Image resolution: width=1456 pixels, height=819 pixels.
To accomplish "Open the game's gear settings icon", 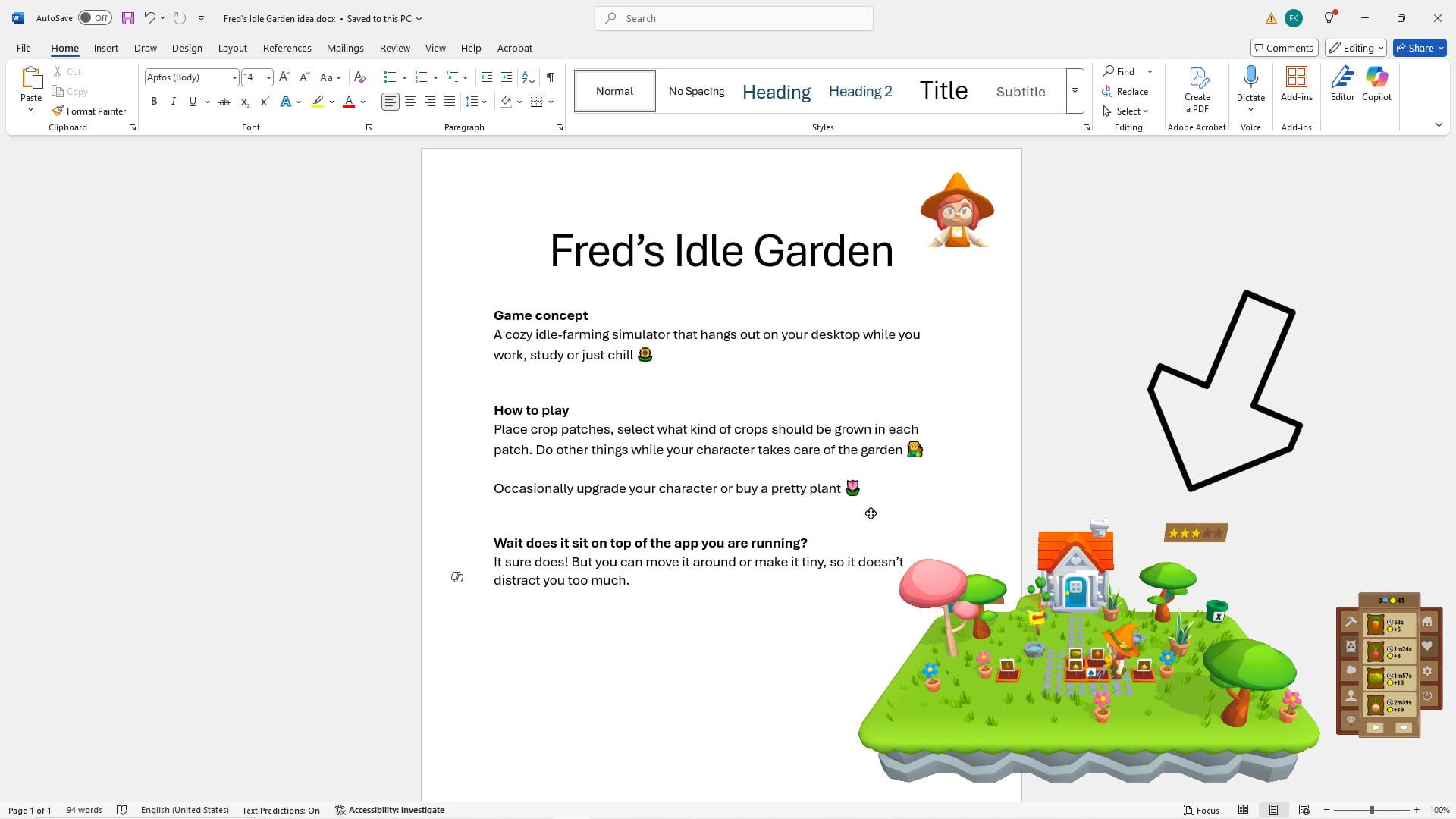I will pyautogui.click(x=1427, y=671).
